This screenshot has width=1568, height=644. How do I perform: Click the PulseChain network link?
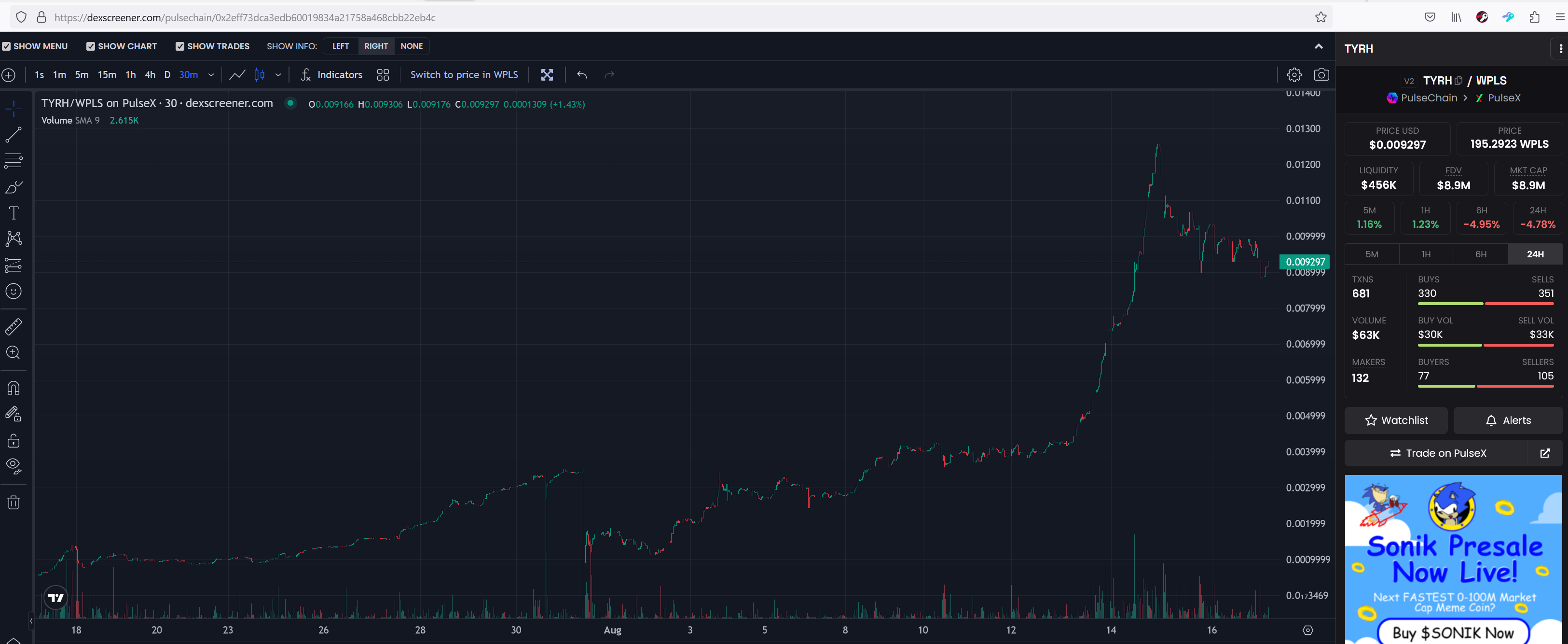point(1422,98)
